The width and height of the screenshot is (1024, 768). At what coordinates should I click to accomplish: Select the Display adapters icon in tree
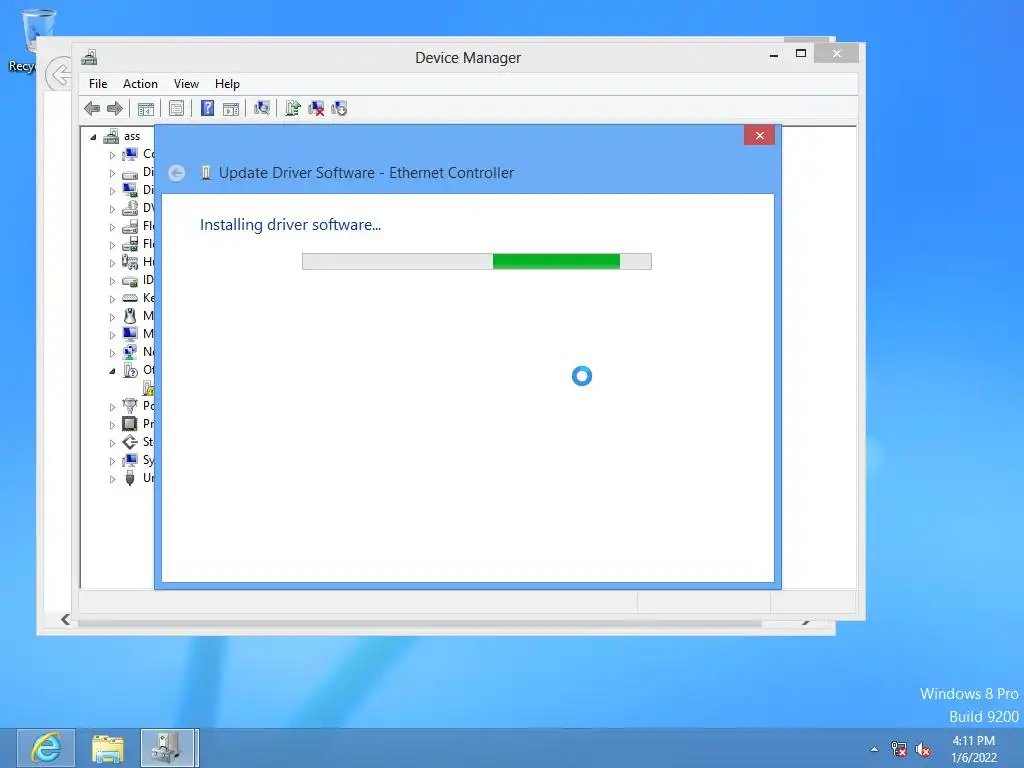(x=130, y=190)
